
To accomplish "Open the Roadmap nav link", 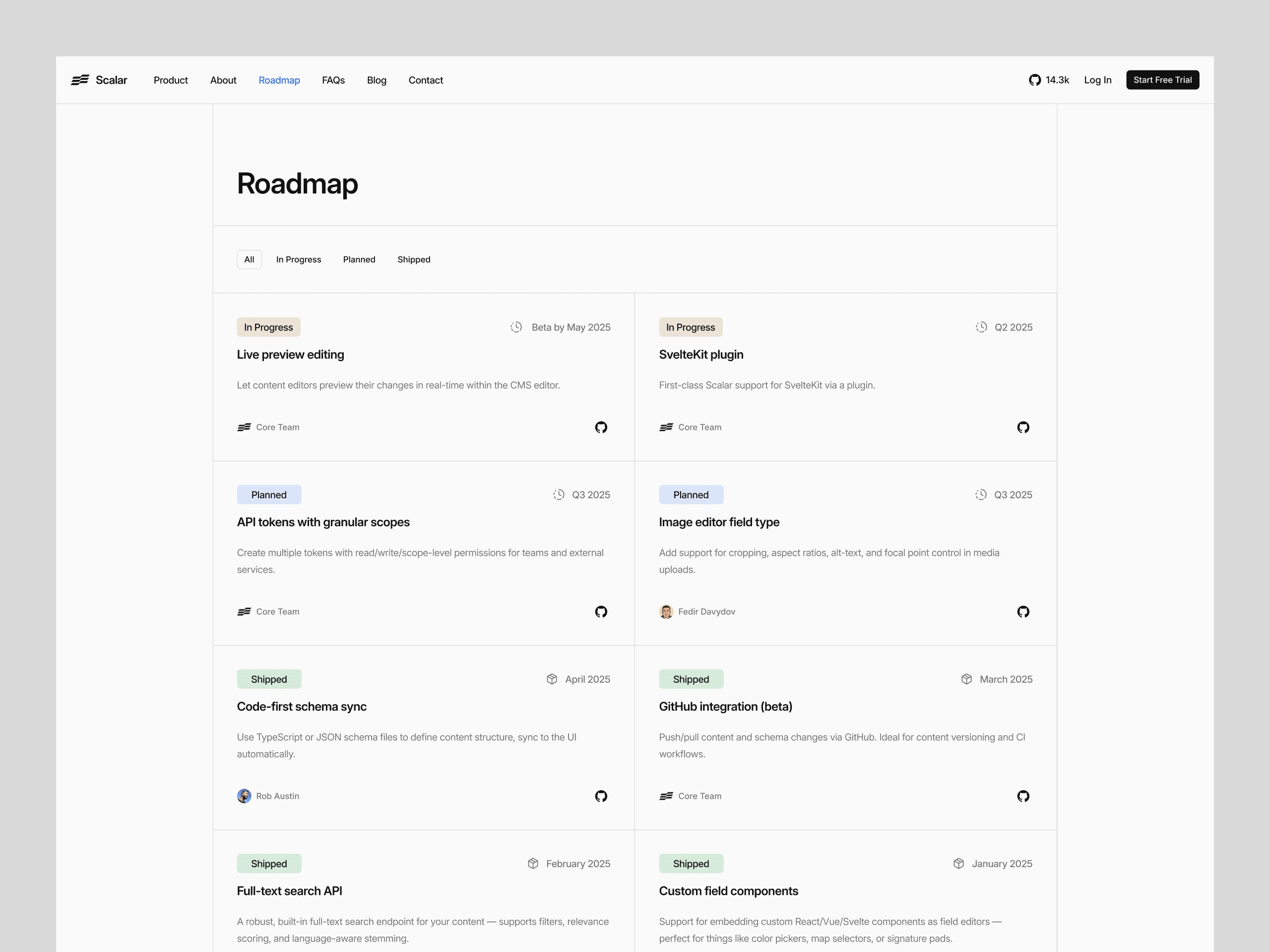I will click(279, 80).
